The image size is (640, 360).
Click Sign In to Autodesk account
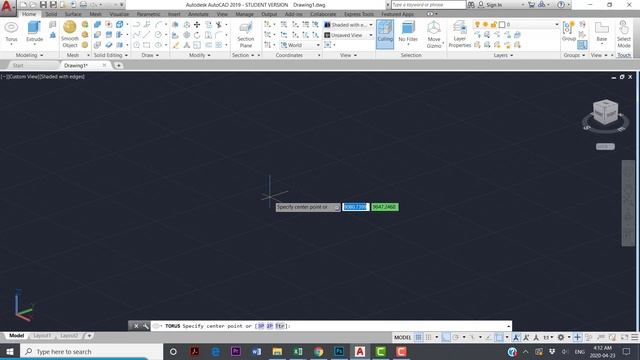pos(494,5)
